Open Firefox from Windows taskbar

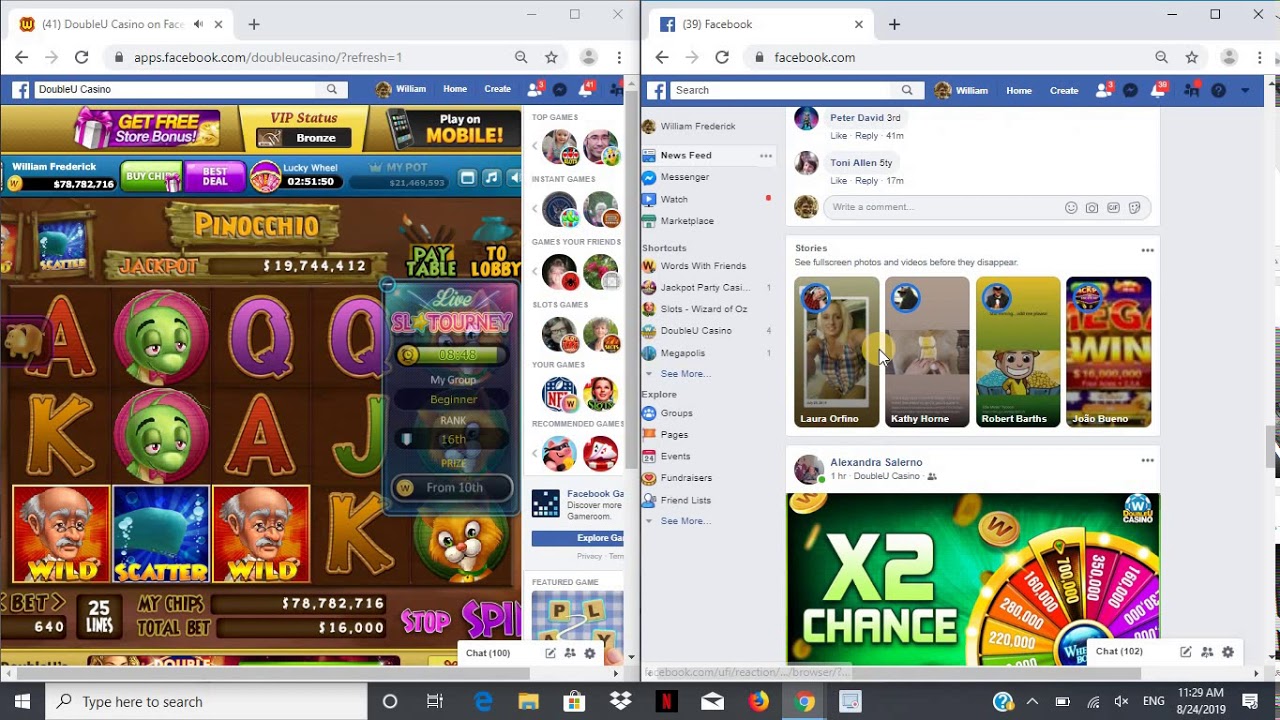(x=759, y=701)
